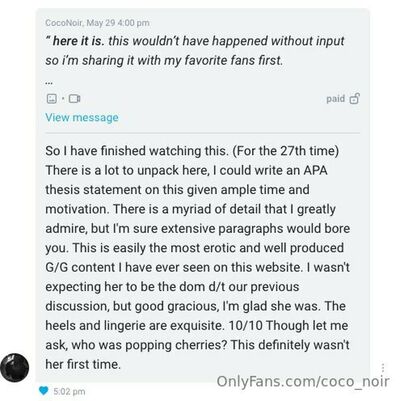Screen dimensions: 400x401
Task: Click the May 29 4:00 pm timestamp
Action: click(118, 23)
